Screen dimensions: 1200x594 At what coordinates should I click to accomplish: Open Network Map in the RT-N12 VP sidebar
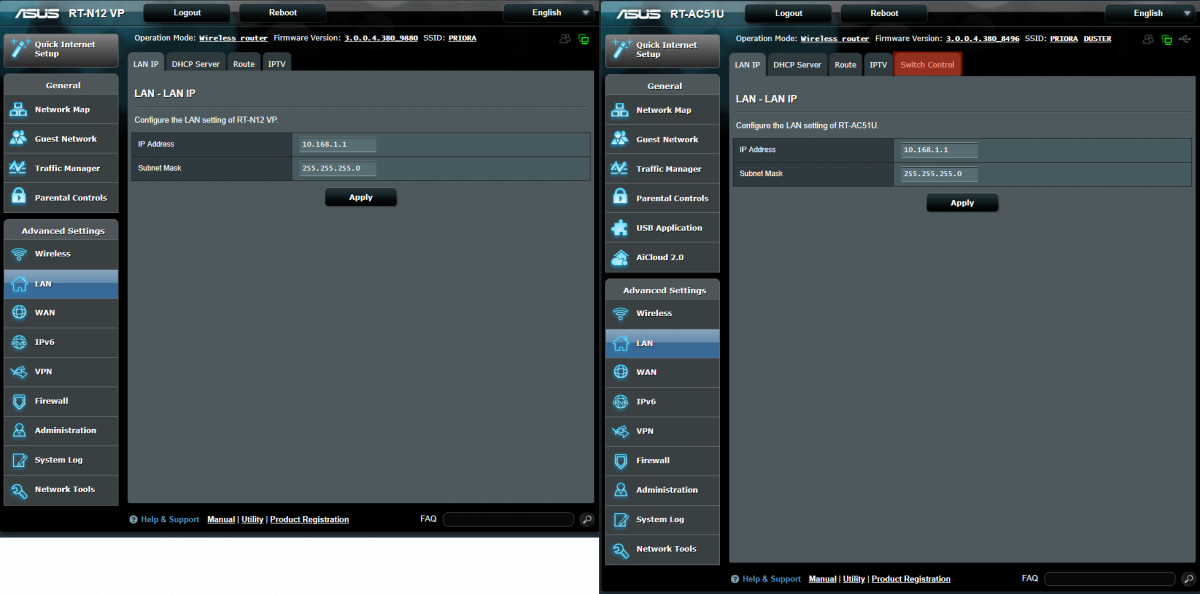(x=61, y=110)
